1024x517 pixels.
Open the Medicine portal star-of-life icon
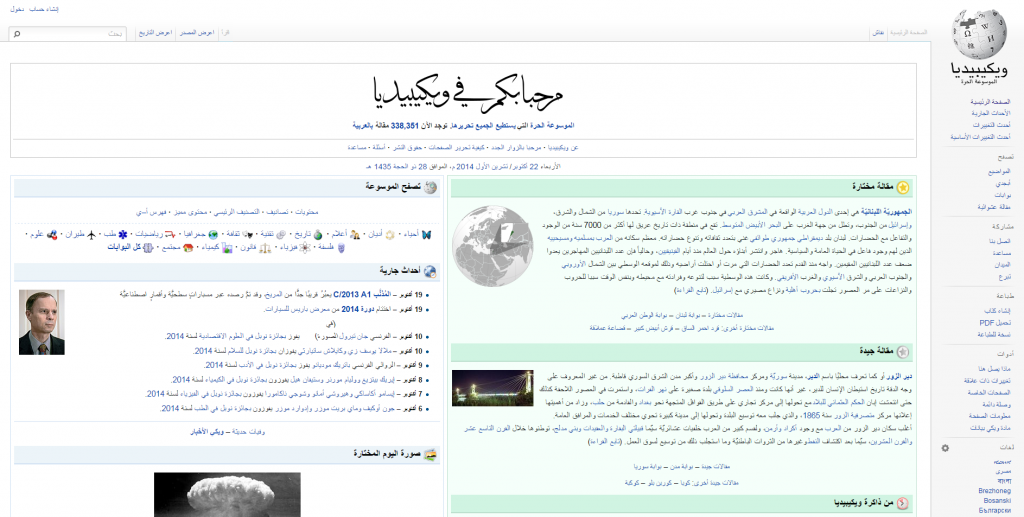click(123, 234)
